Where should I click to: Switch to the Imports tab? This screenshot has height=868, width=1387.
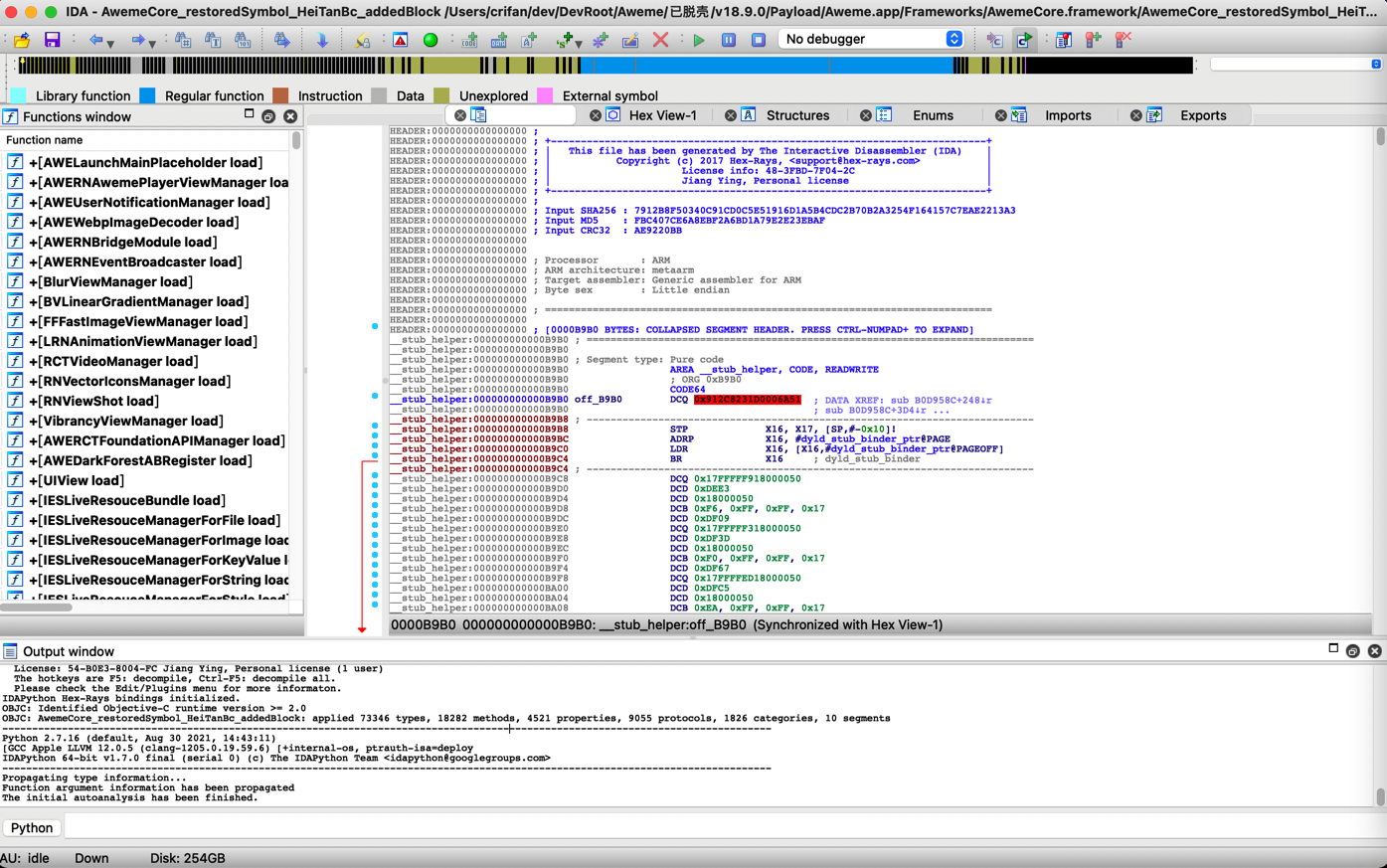coord(1067,115)
